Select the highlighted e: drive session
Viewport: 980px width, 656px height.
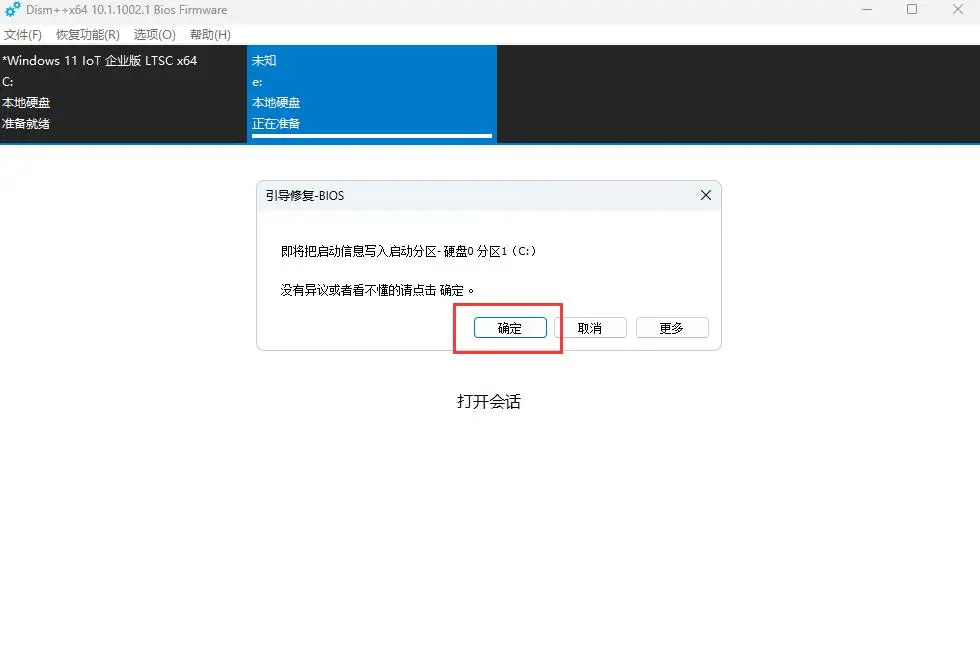(370, 92)
